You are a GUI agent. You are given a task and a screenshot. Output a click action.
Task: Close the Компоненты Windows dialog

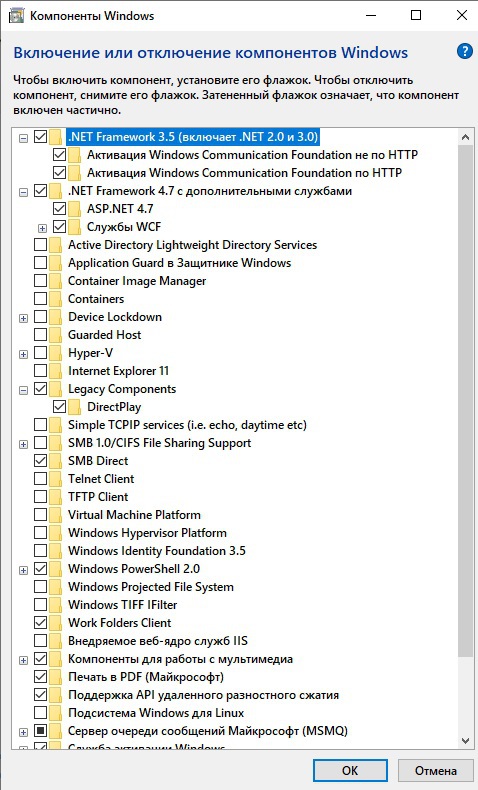pyautogui.click(x=461, y=16)
